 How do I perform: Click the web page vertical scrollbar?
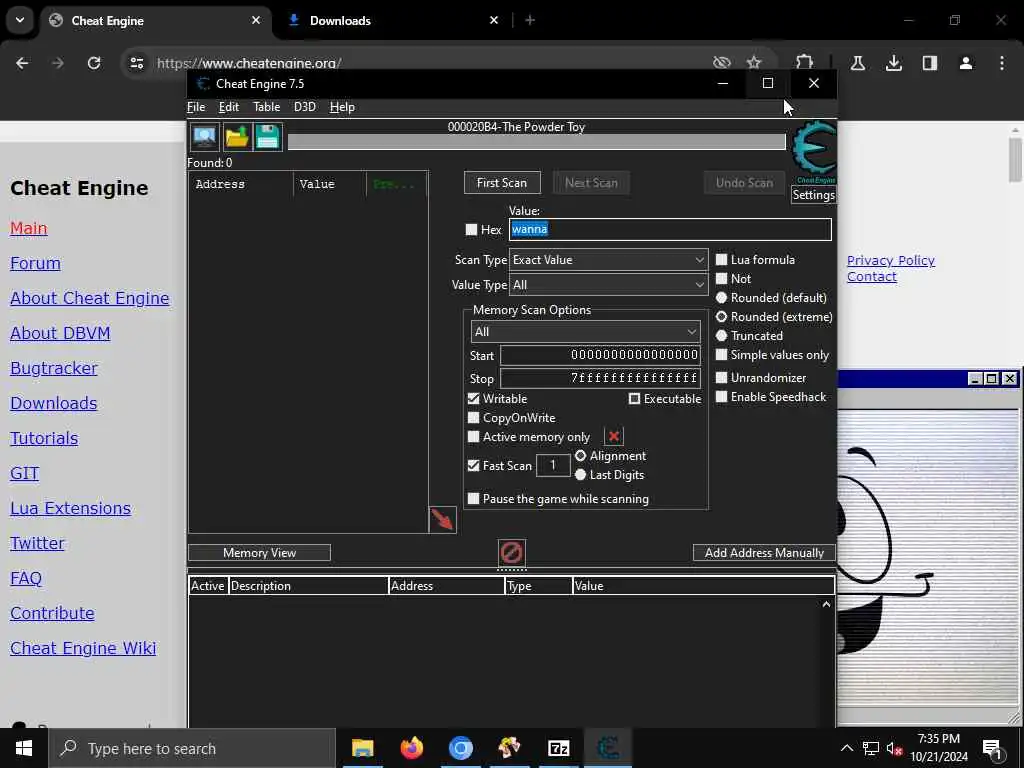[1015, 161]
